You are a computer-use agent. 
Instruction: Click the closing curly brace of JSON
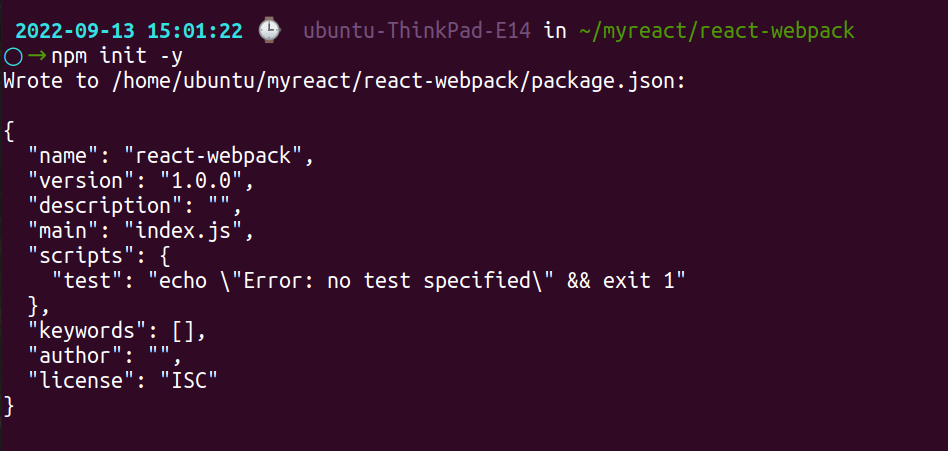coord(9,406)
